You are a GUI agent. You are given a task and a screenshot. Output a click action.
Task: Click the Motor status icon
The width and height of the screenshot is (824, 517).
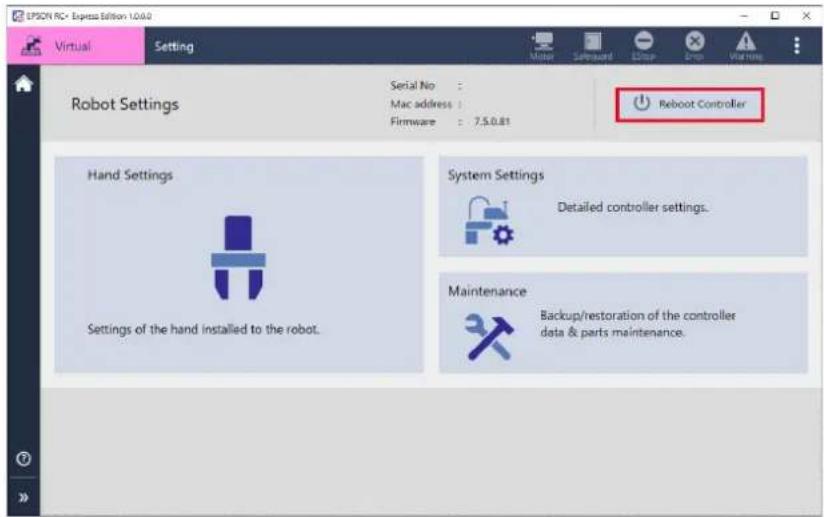(x=542, y=46)
